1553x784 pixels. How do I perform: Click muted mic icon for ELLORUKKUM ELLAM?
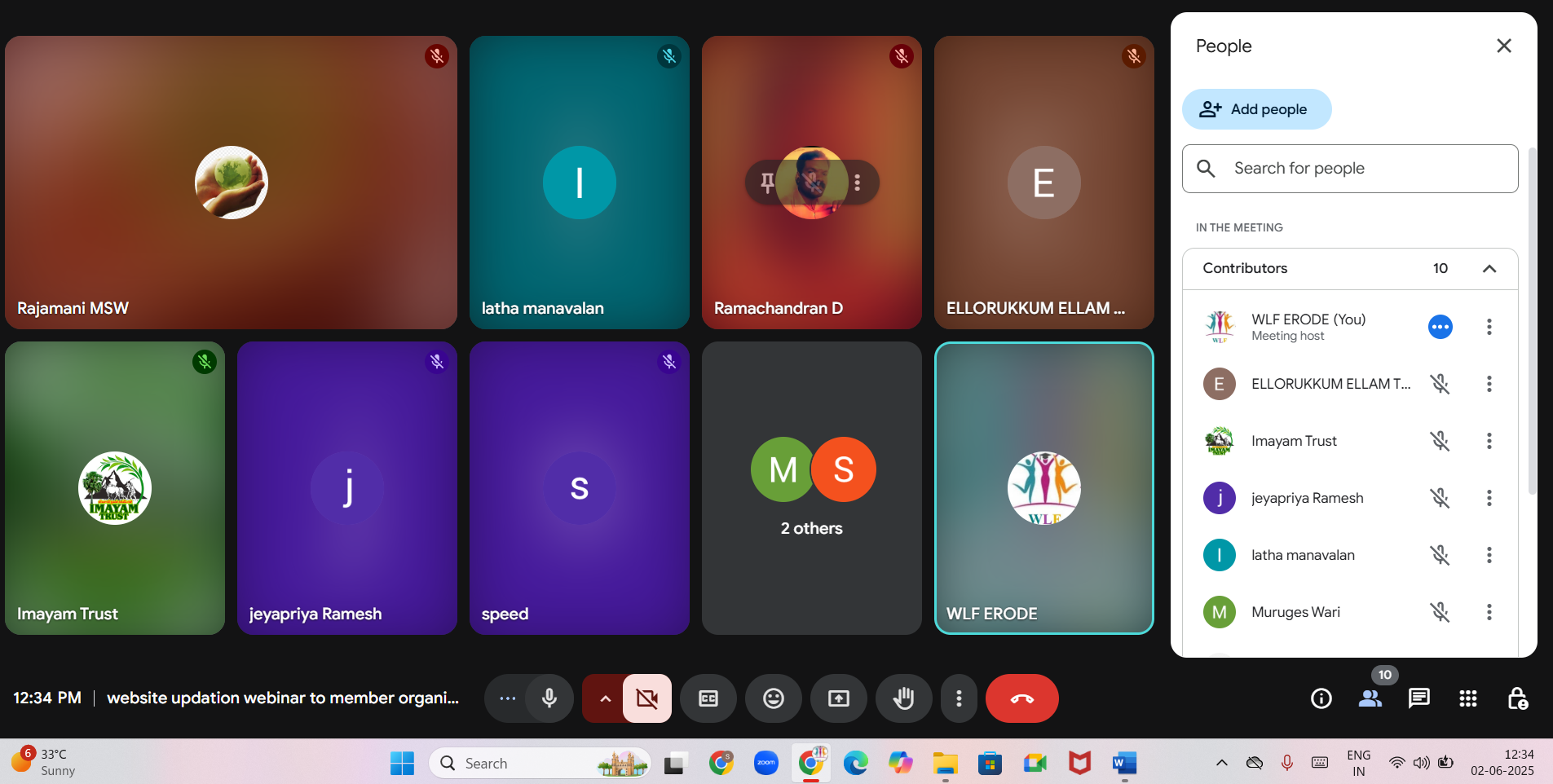click(x=1440, y=384)
